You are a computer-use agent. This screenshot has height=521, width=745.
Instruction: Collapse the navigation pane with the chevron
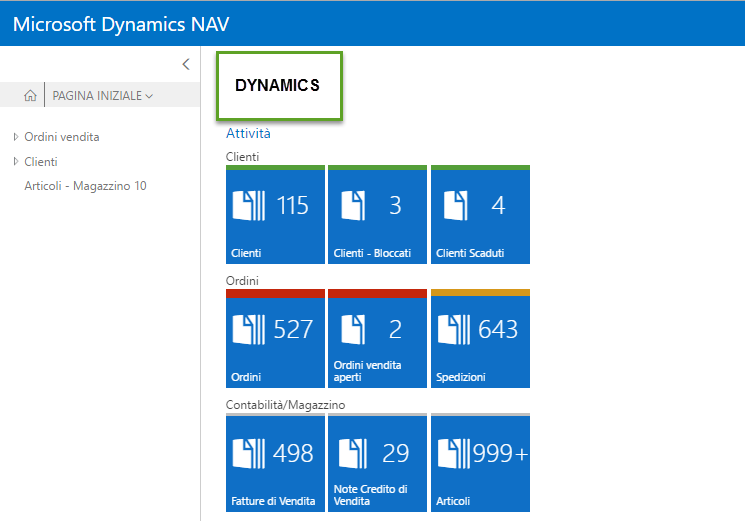coord(186,64)
